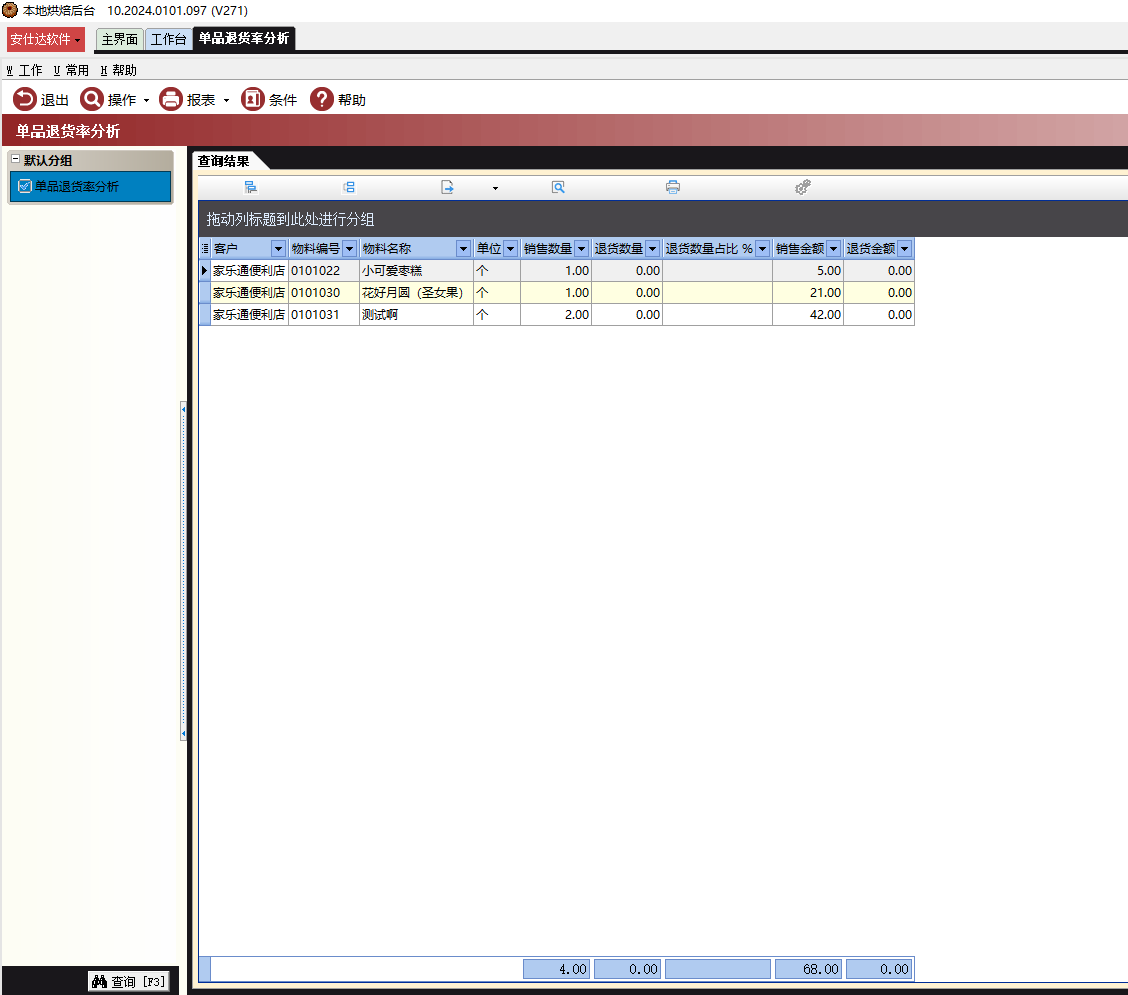Open the 物料编号 column filter dropdown
This screenshot has height=995, width=1128.
[350, 249]
